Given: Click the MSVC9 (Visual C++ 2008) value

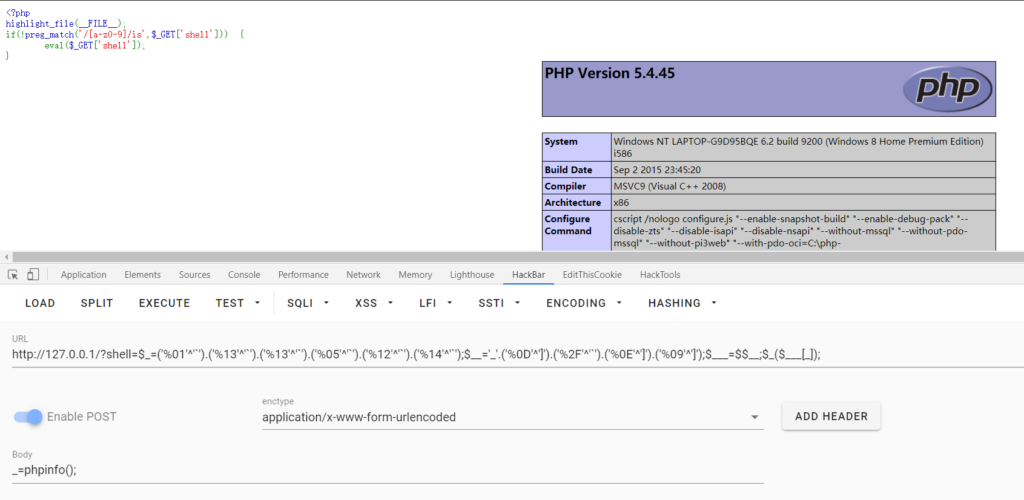Looking at the screenshot, I should tap(669, 186).
